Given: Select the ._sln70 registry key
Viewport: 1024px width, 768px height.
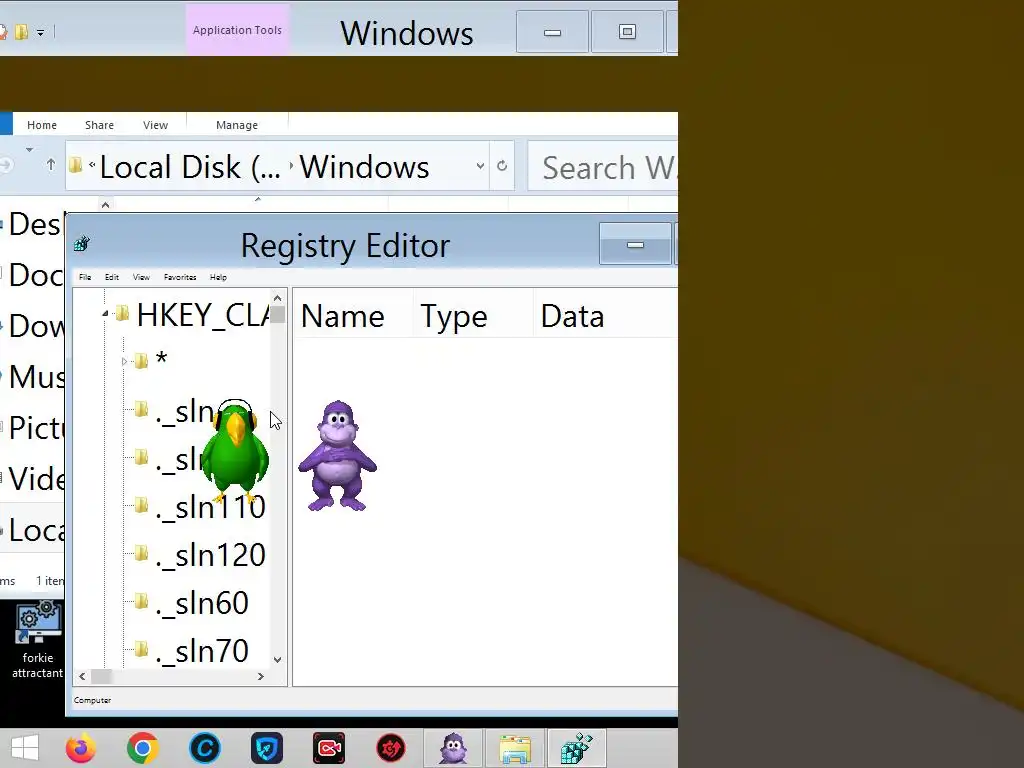Looking at the screenshot, I should (x=202, y=651).
